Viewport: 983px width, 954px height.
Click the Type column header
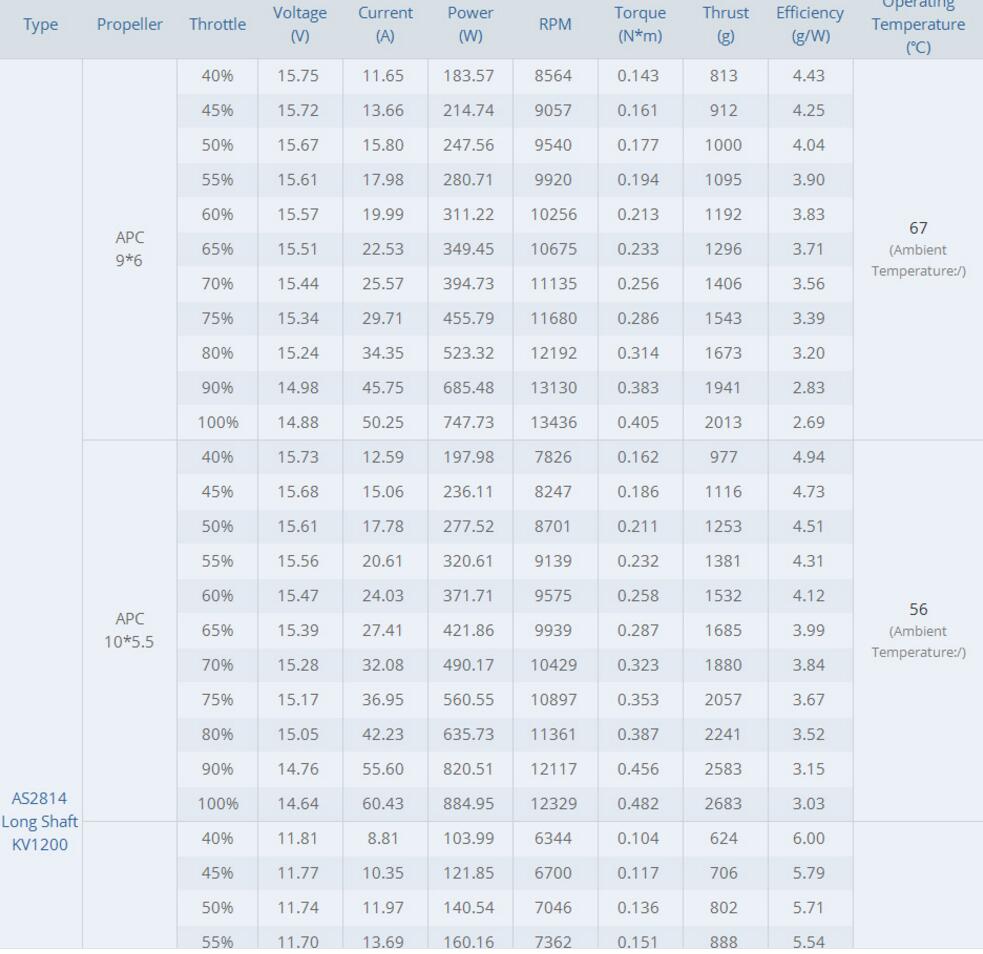(41, 24)
